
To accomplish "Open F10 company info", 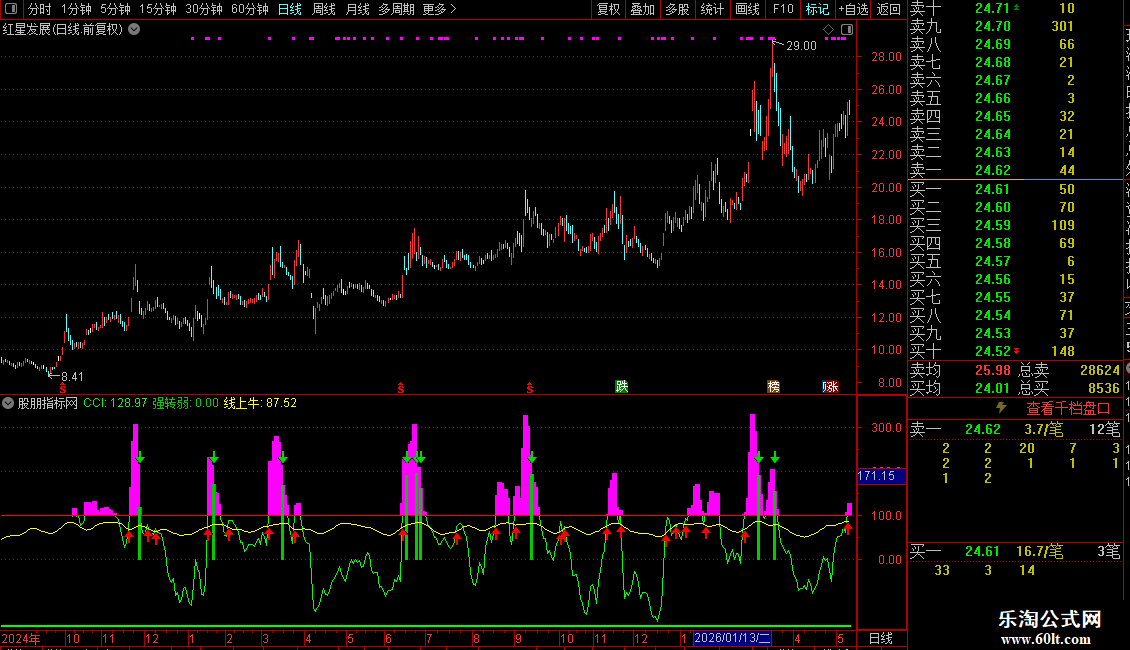I will [x=783, y=9].
